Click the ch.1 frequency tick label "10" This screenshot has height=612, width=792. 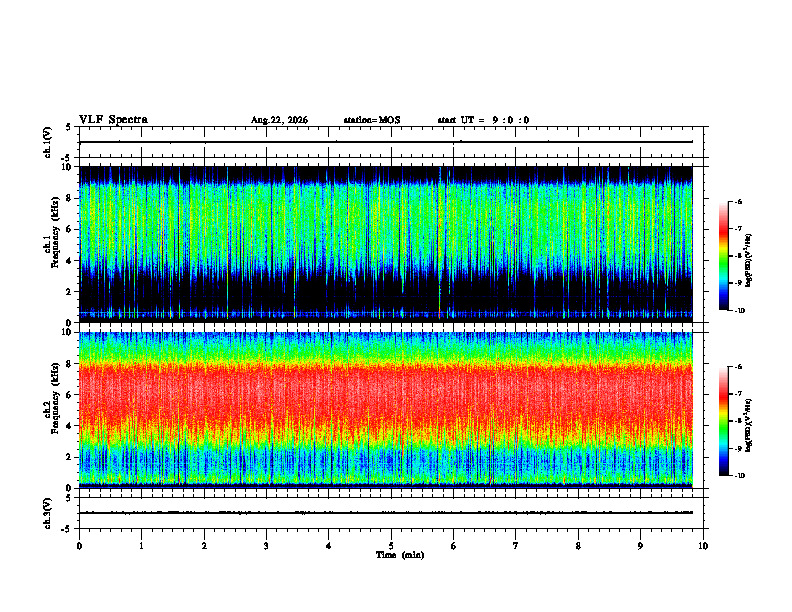click(x=68, y=167)
